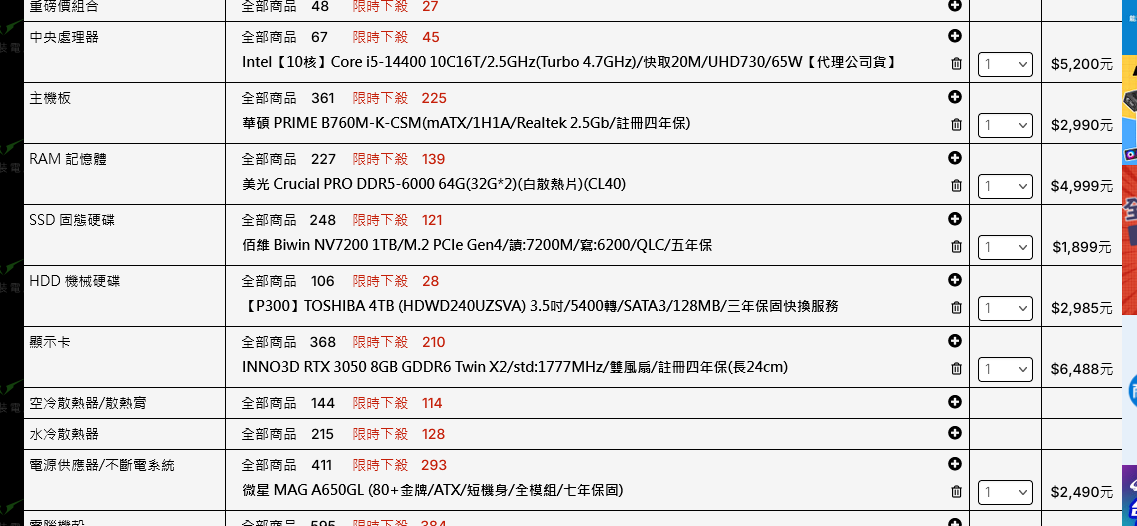Delete the TOSHIBA 4TB P300 item
Viewport: 1137px width, 526px height.
click(956, 308)
